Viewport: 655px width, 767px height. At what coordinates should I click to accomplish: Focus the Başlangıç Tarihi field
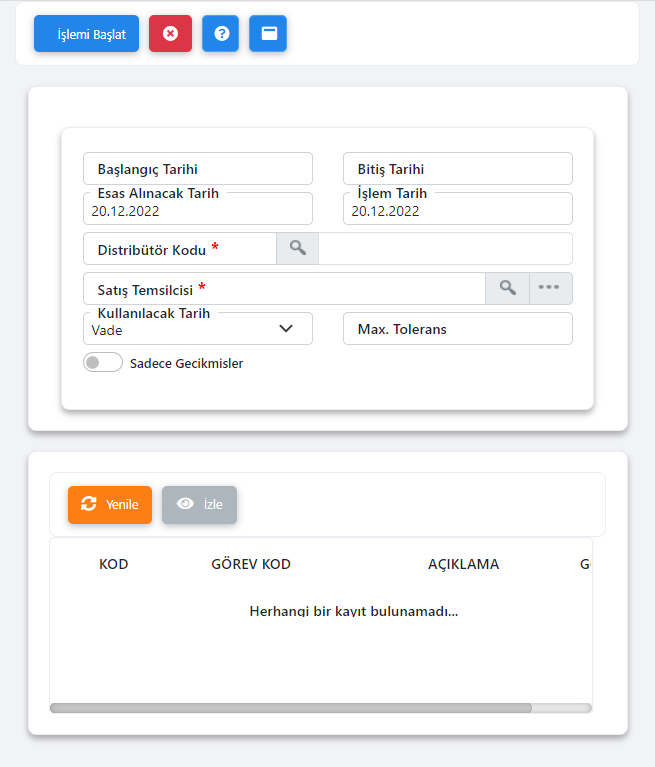[x=198, y=169]
